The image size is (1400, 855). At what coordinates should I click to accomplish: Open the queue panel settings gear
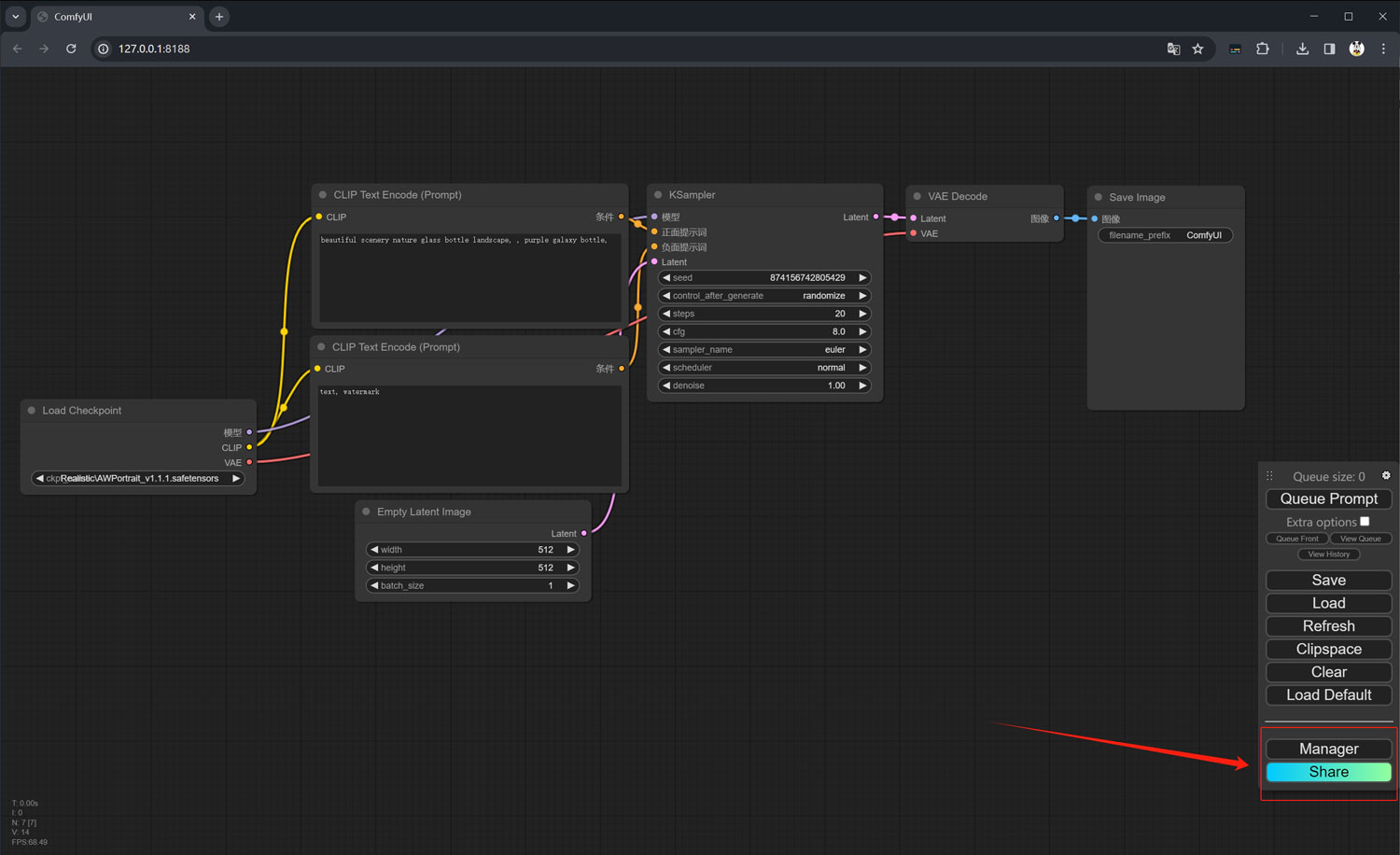click(1386, 476)
